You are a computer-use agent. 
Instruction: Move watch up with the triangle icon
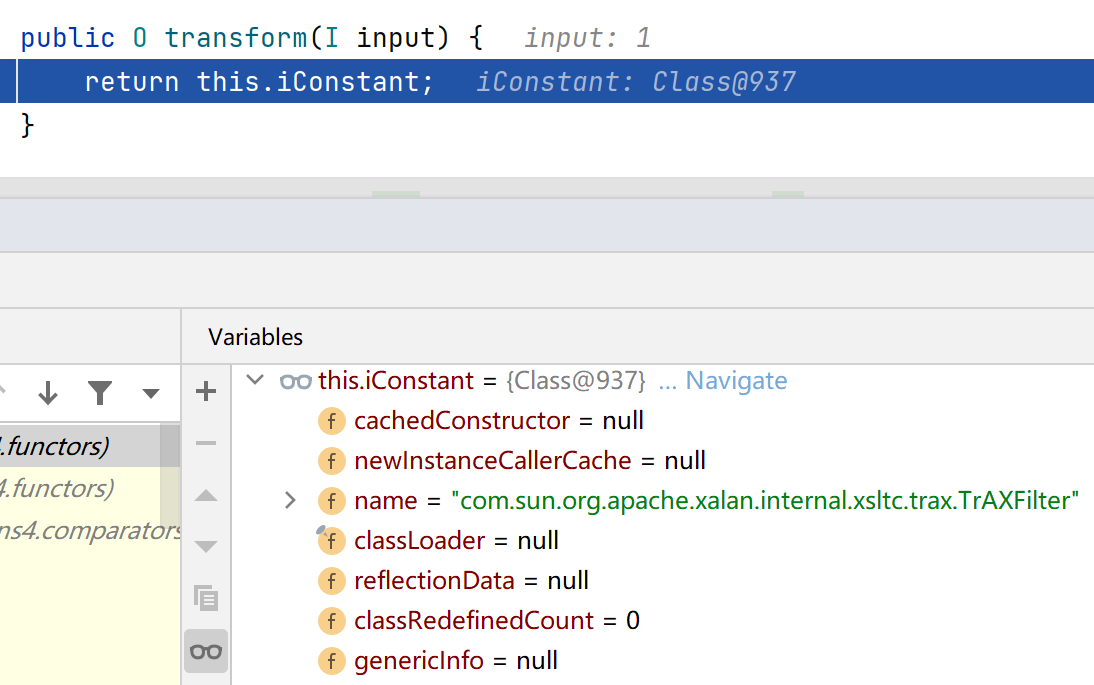(206, 495)
